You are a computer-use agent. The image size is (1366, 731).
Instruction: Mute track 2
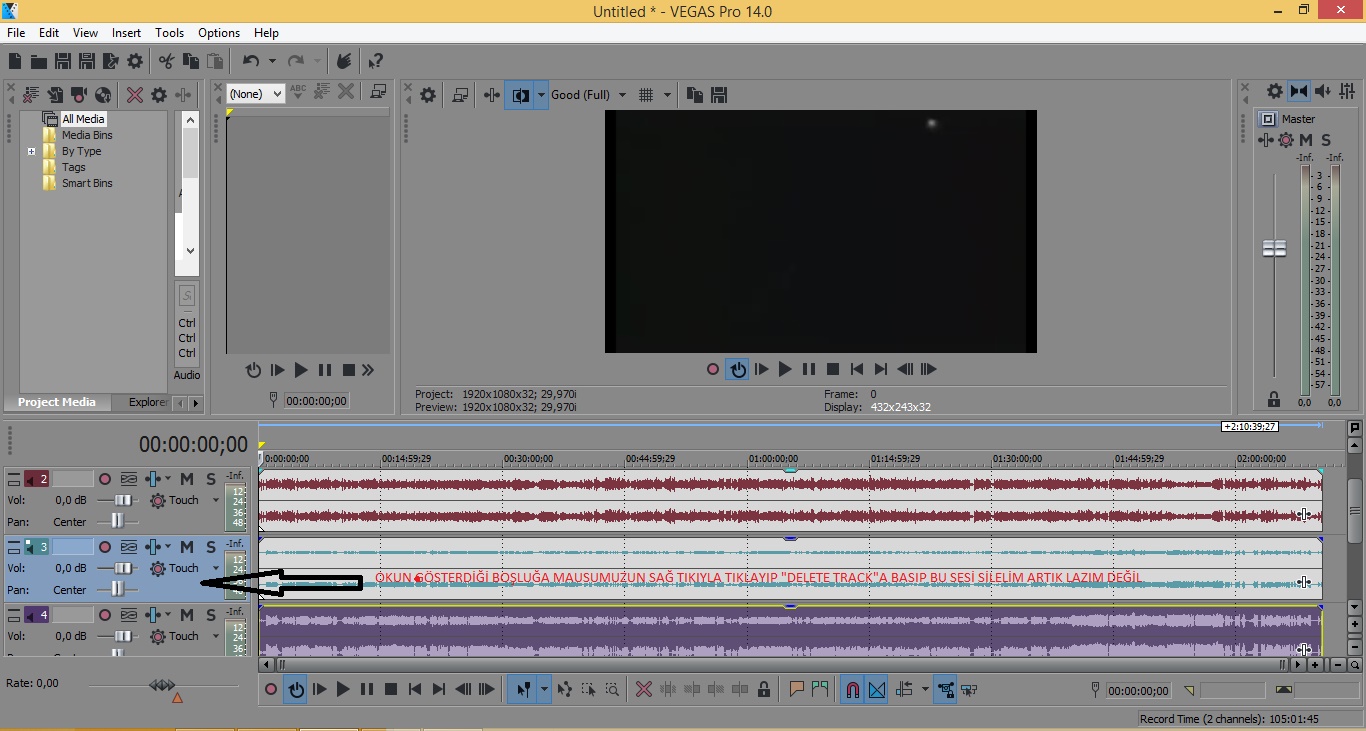tap(187, 479)
